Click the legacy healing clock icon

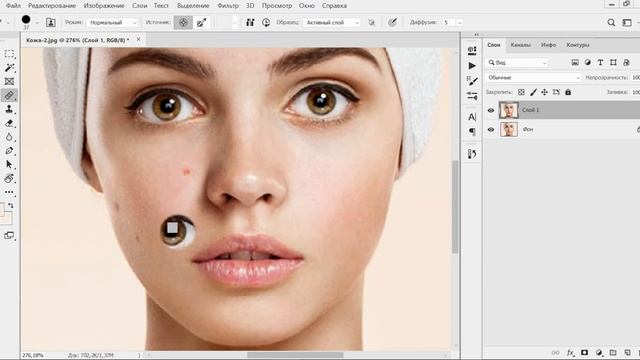coord(266,22)
